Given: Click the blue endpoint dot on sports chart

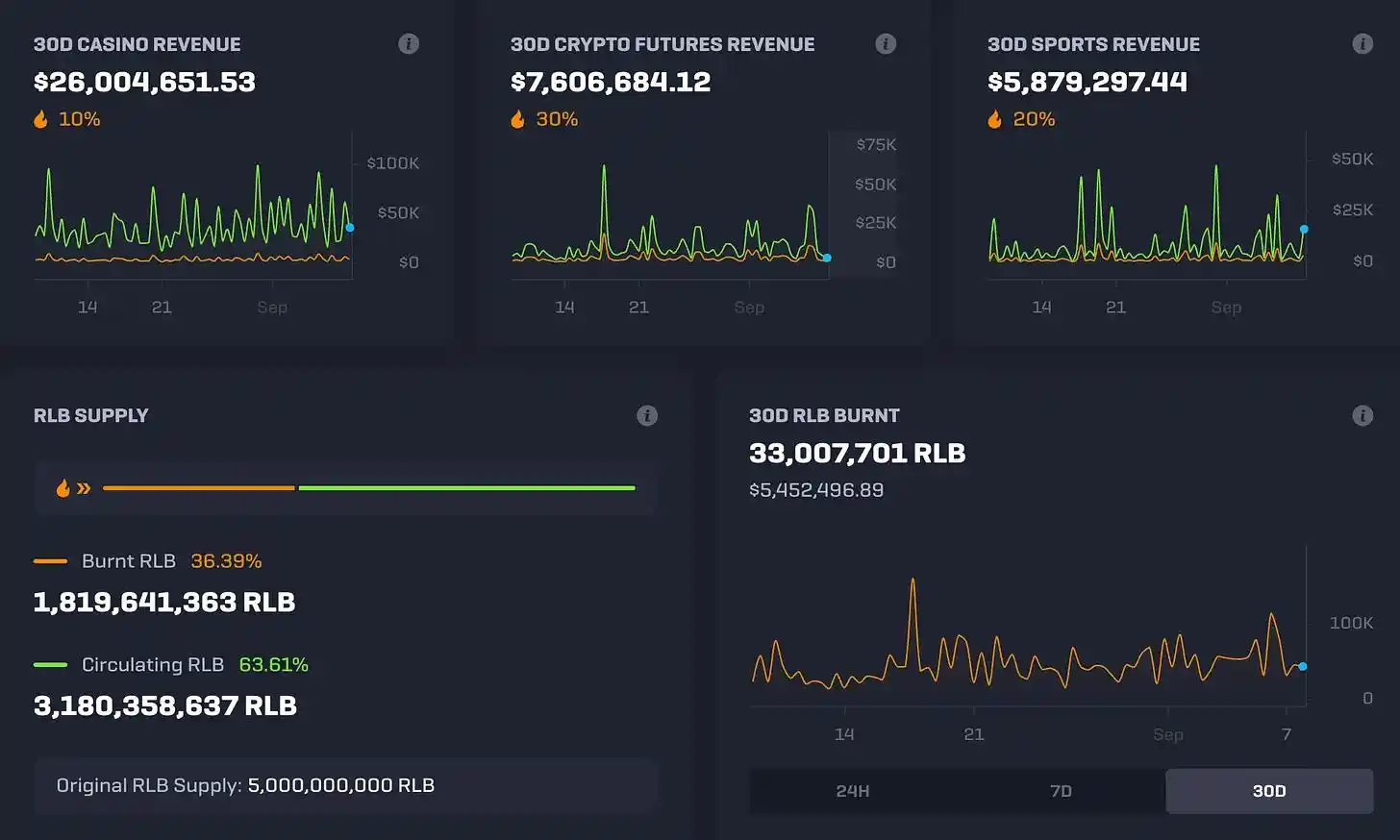Looking at the screenshot, I should 1304,230.
